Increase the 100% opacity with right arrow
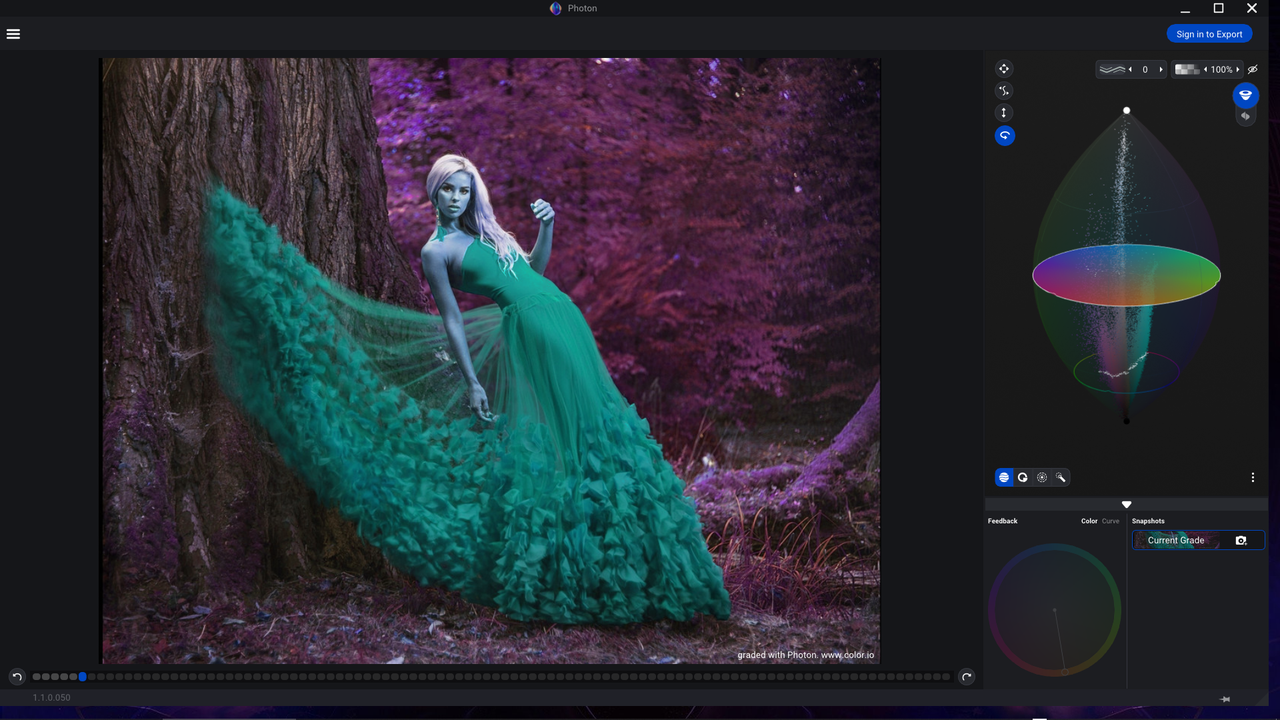 (1237, 70)
